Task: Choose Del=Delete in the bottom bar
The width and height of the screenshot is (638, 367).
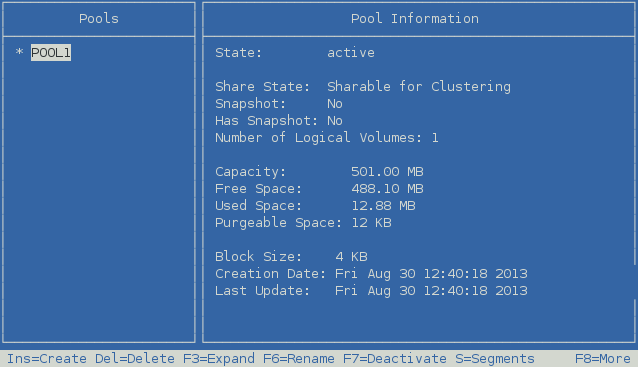Action: point(135,359)
